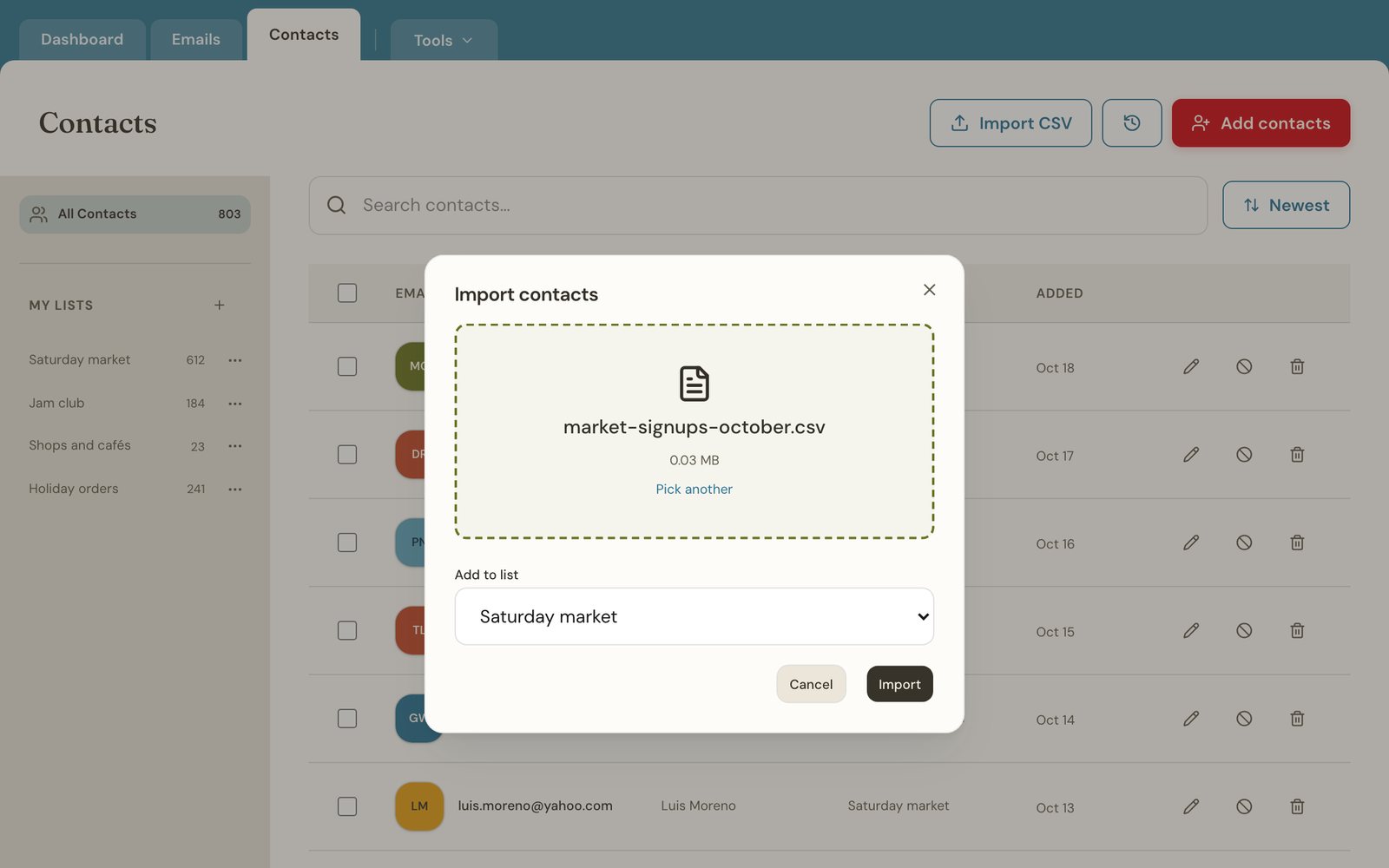The width and height of the screenshot is (1389, 868).
Task: Delete the Luis Moreno contact
Action: click(1297, 806)
